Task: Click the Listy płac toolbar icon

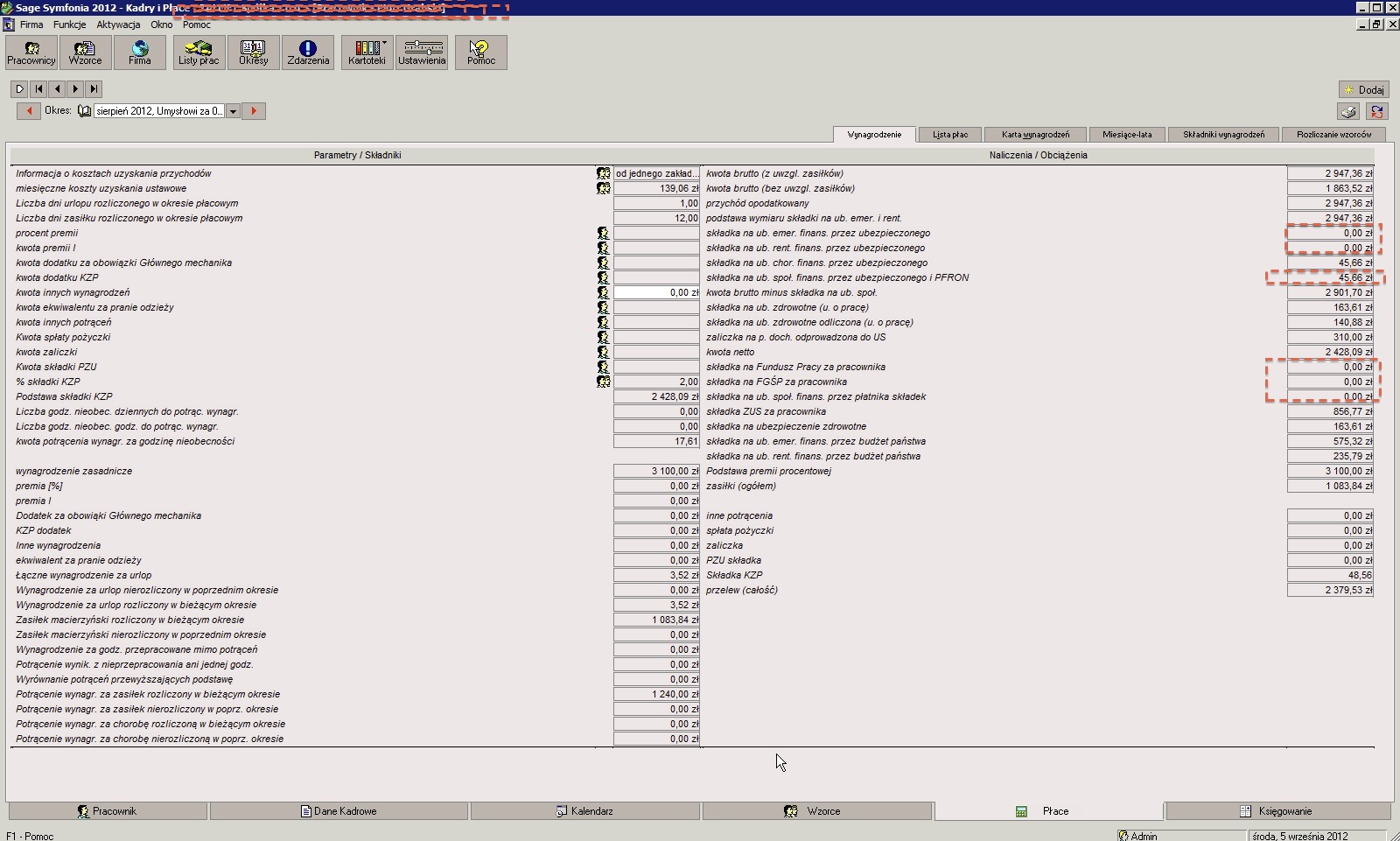Action: pyautogui.click(x=199, y=53)
